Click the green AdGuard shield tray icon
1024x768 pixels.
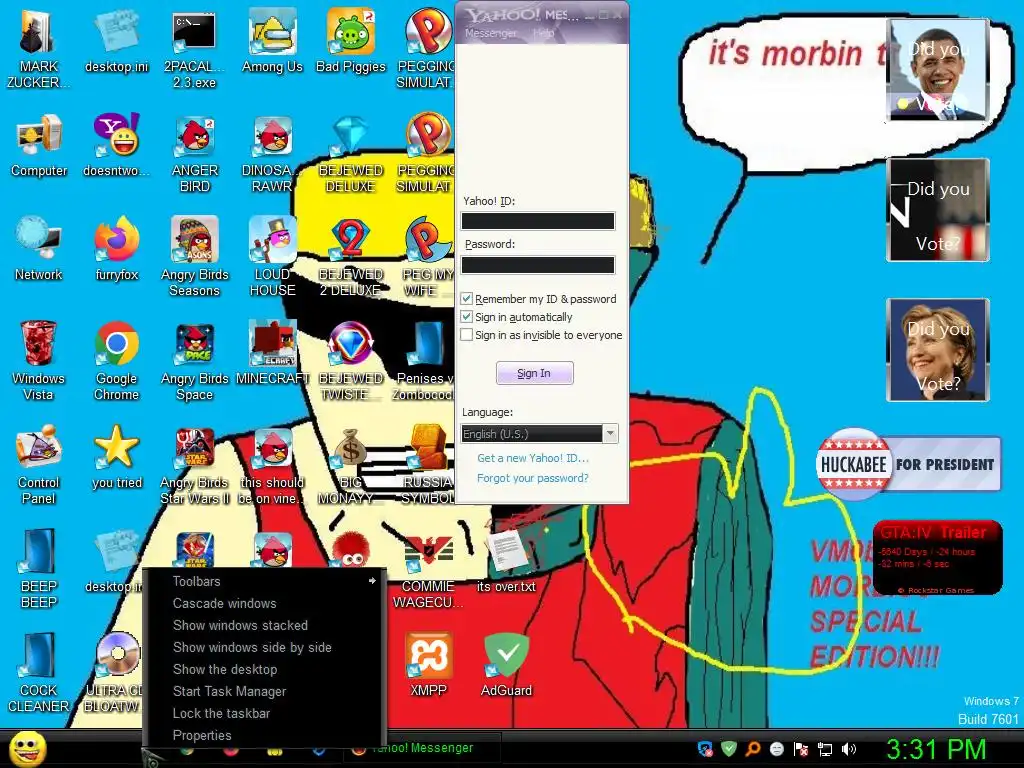tap(729, 749)
